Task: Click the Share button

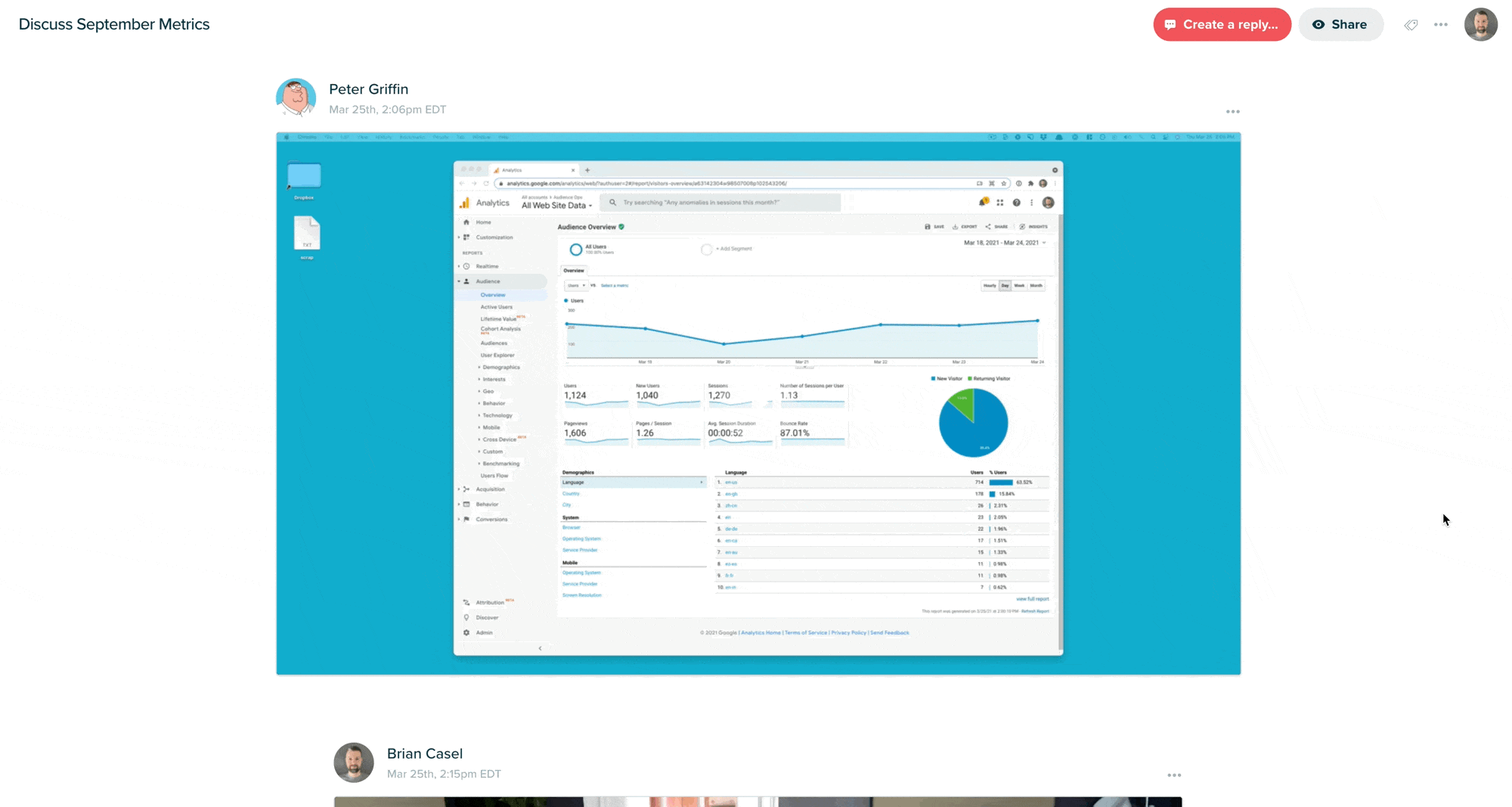Action: pos(1340,25)
